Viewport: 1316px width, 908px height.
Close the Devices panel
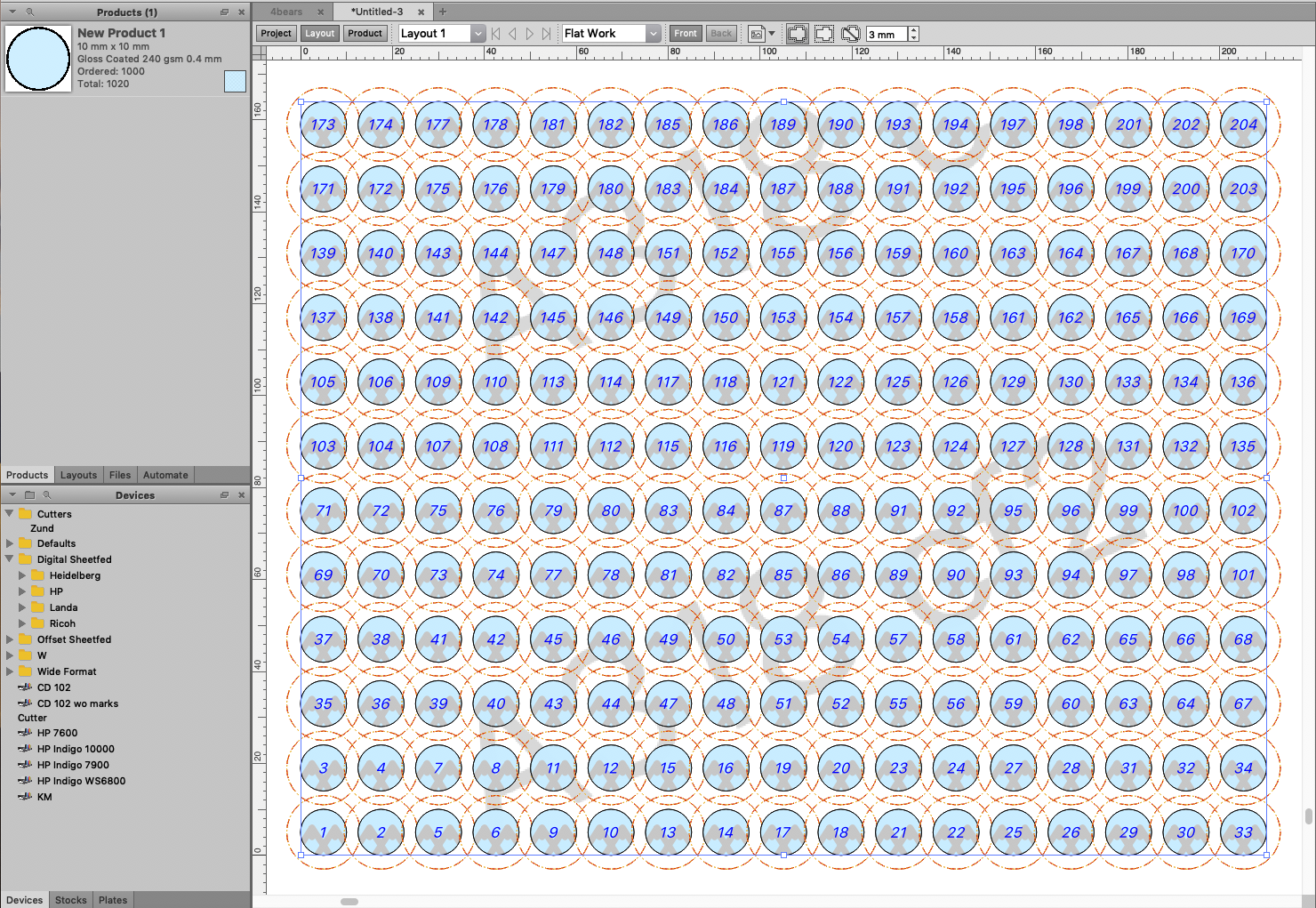coord(241,495)
